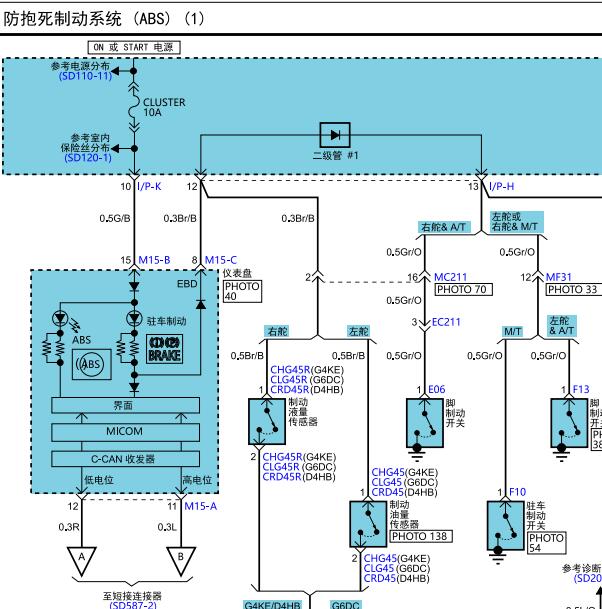This screenshot has width=602, height=609.
Task: Click the '0.3L' wire label
Action: click(167, 527)
